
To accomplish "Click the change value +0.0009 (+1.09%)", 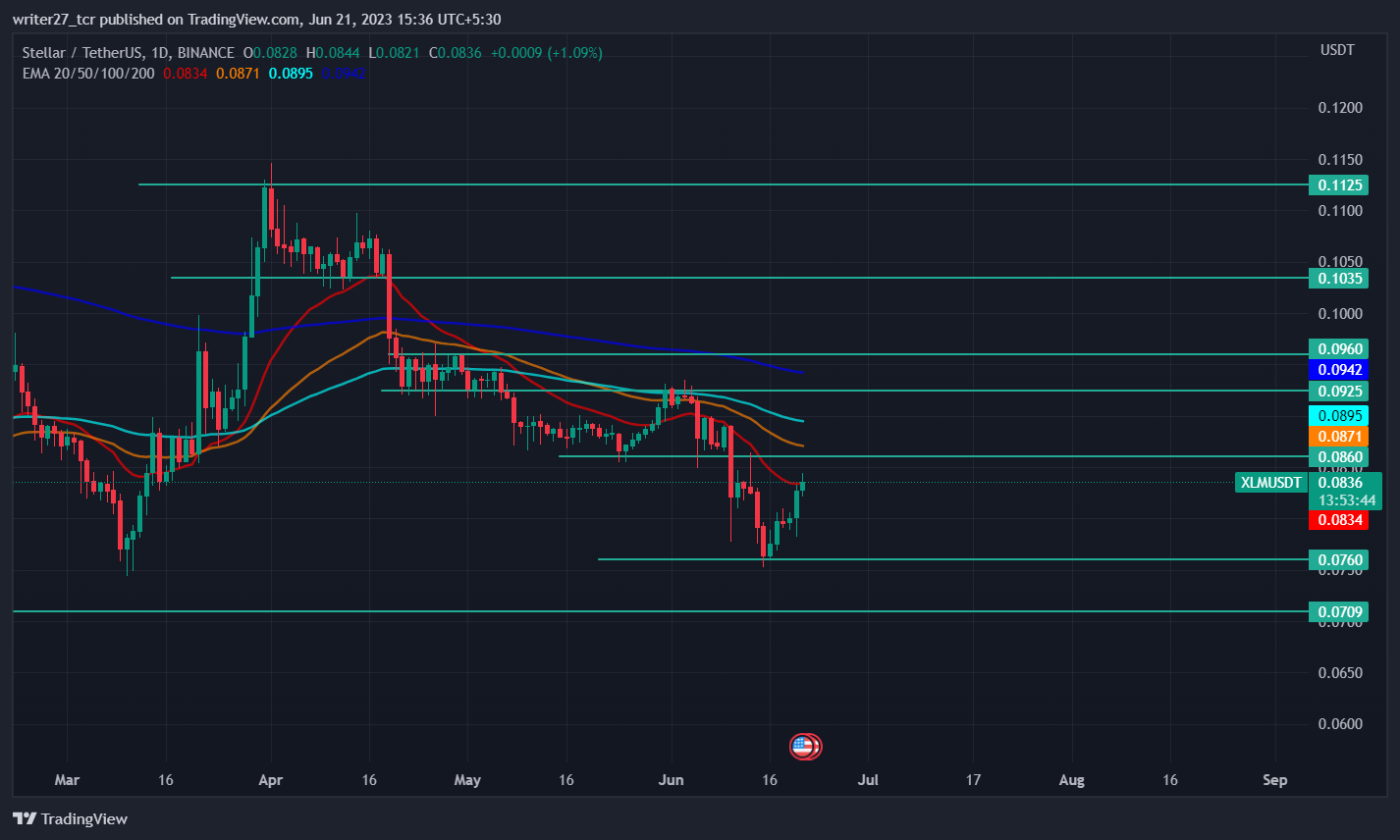I will coord(547,53).
